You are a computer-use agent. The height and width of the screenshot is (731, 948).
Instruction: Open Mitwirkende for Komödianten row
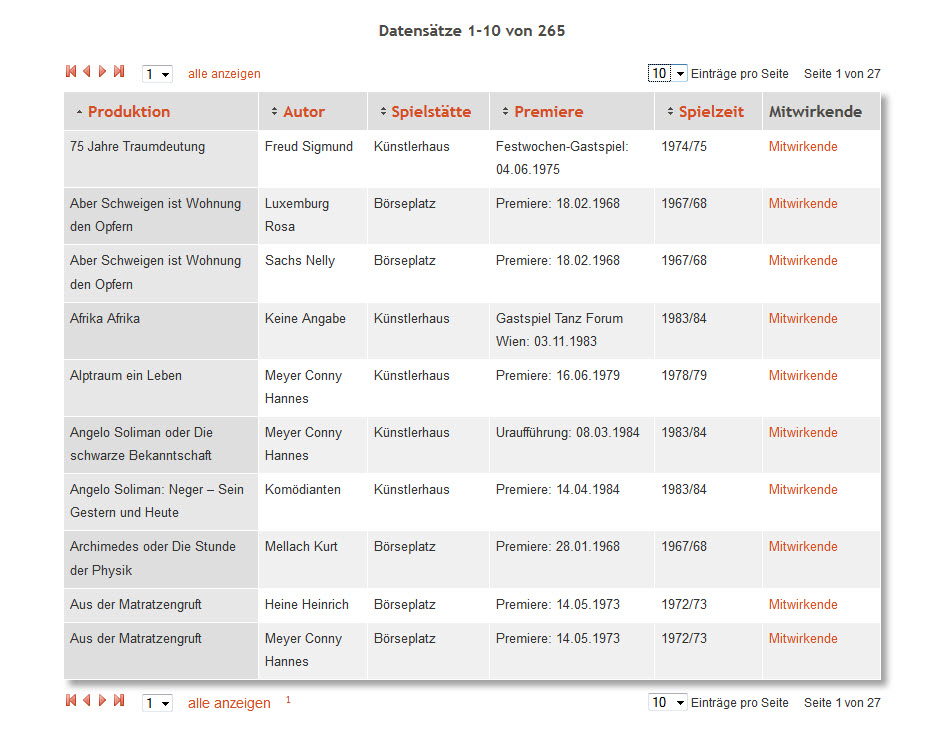(x=803, y=490)
